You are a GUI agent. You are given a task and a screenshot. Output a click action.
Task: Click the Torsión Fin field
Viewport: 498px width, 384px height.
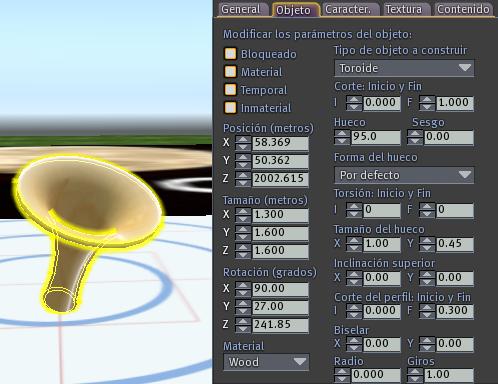click(x=455, y=210)
